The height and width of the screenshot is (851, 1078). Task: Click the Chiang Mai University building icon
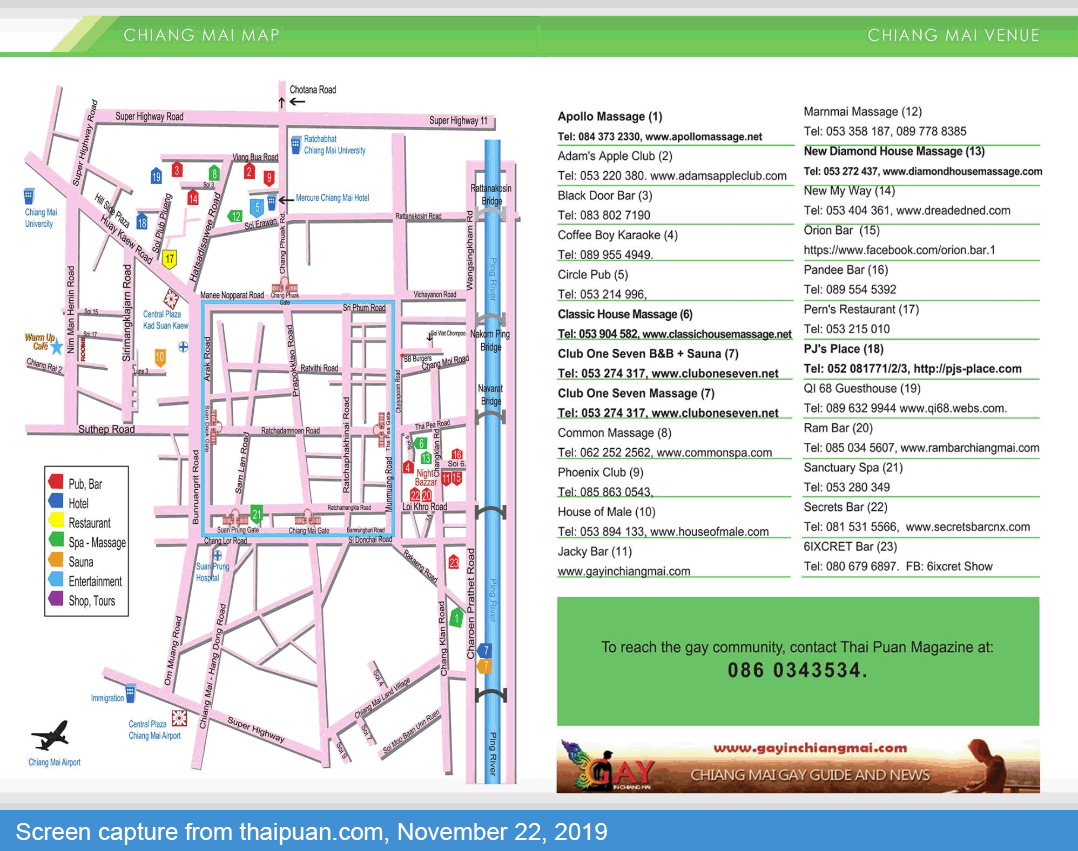tap(28, 195)
